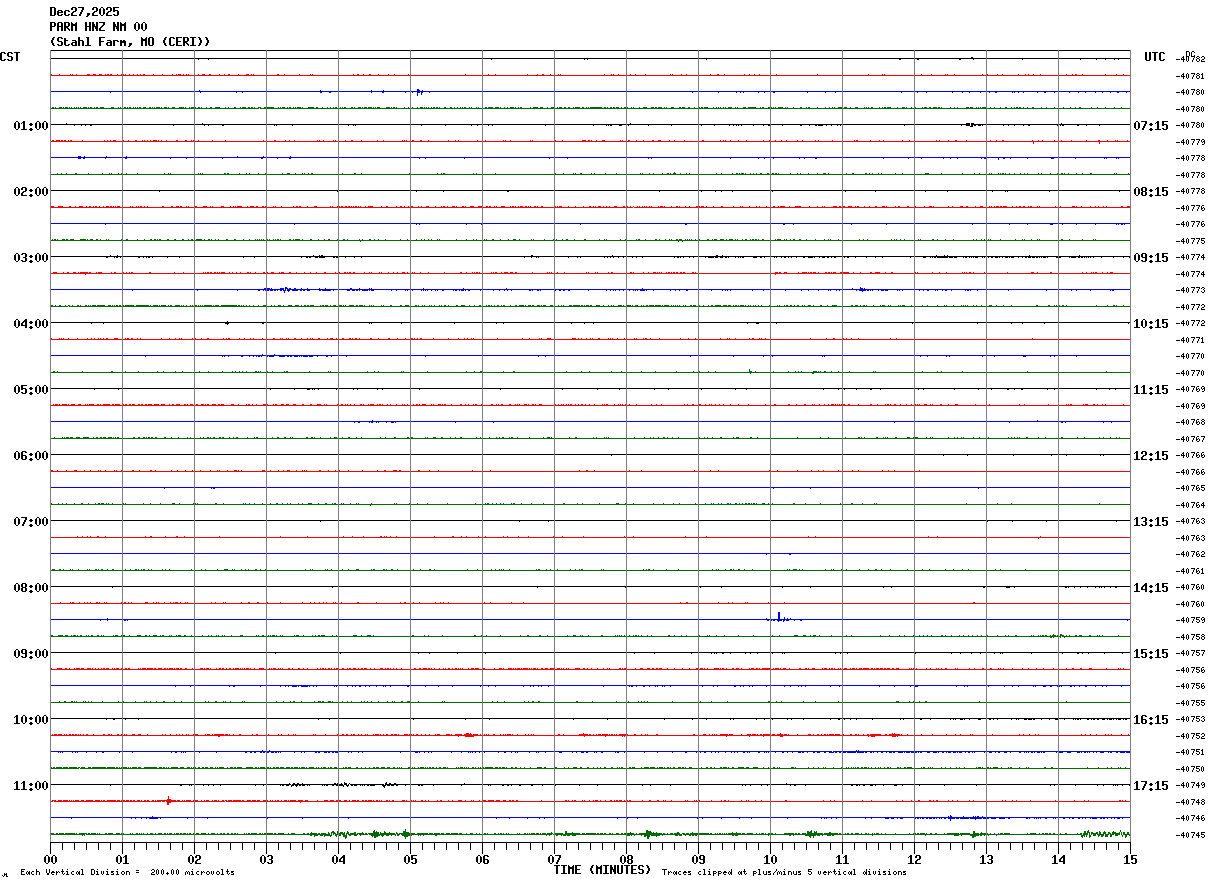Viewport: 1210px width, 886px height.
Task: Click the 13:15 UTC time label
Action: [1151, 522]
